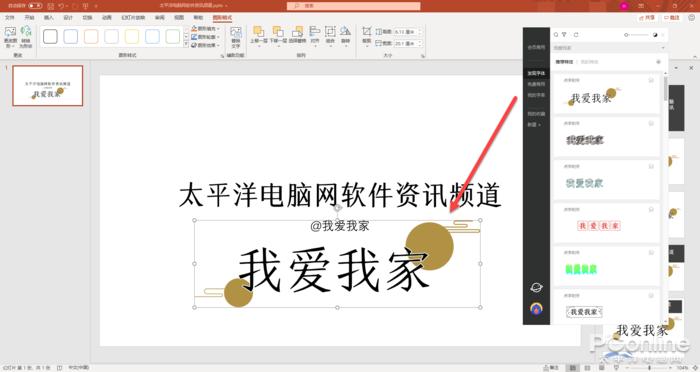Select the 图形格式 (Graphics Format) ribbon tab

pos(222,17)
